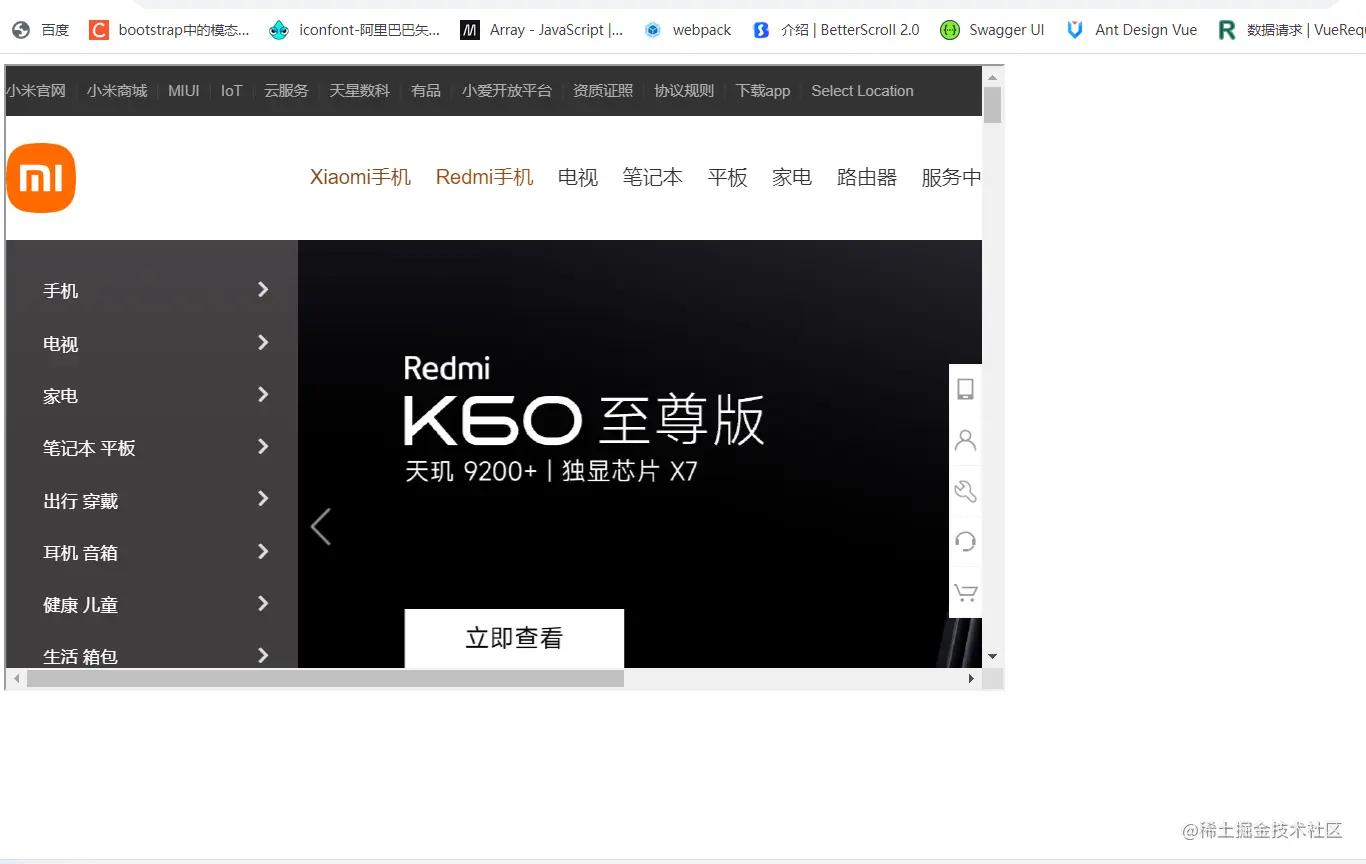Open the 小米商城 top link

pos(117,91)
